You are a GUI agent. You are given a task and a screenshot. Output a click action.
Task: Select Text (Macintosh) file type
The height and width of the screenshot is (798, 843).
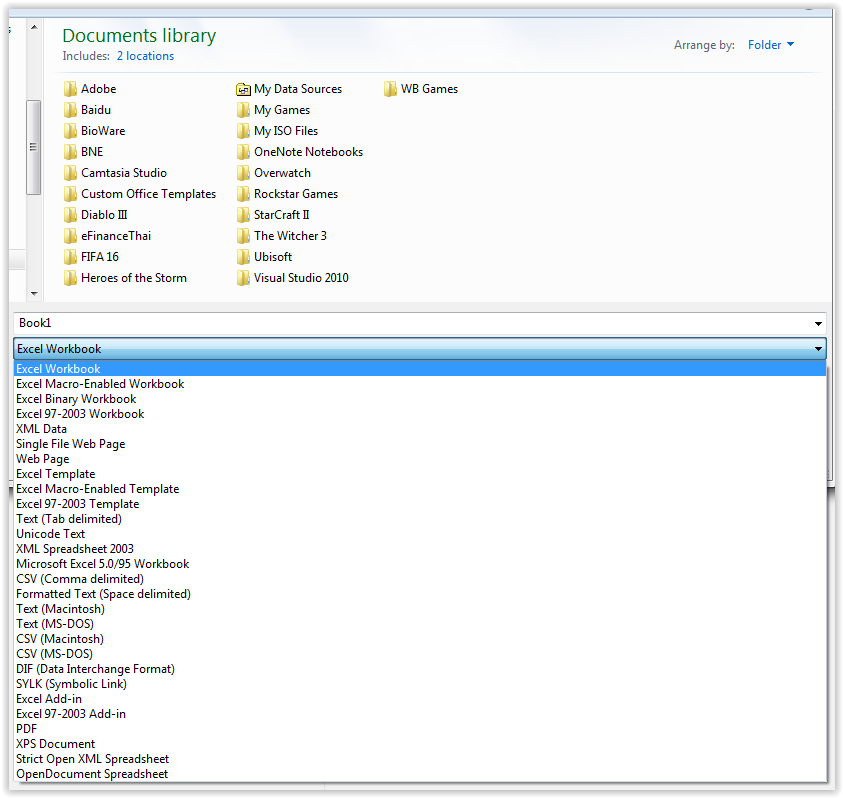(419, 609)
